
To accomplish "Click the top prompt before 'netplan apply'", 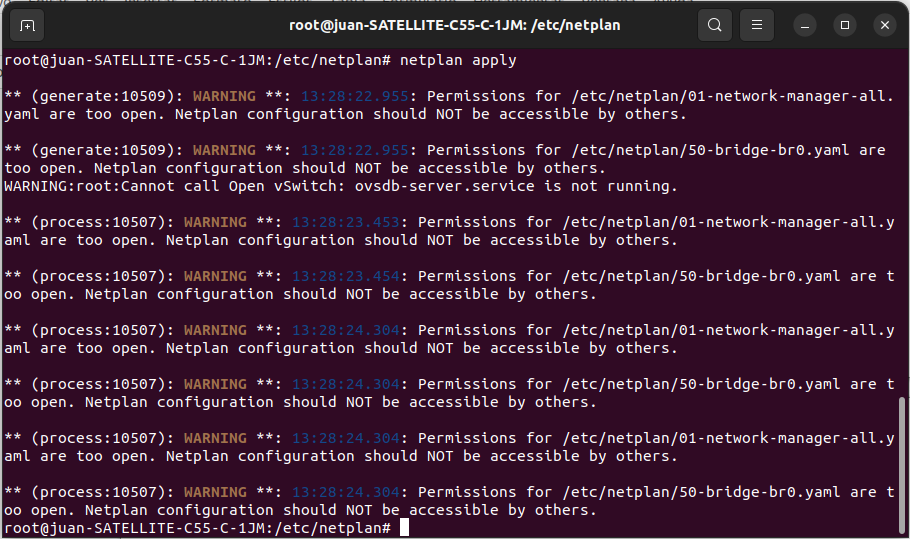I will (x=197, y=60).
